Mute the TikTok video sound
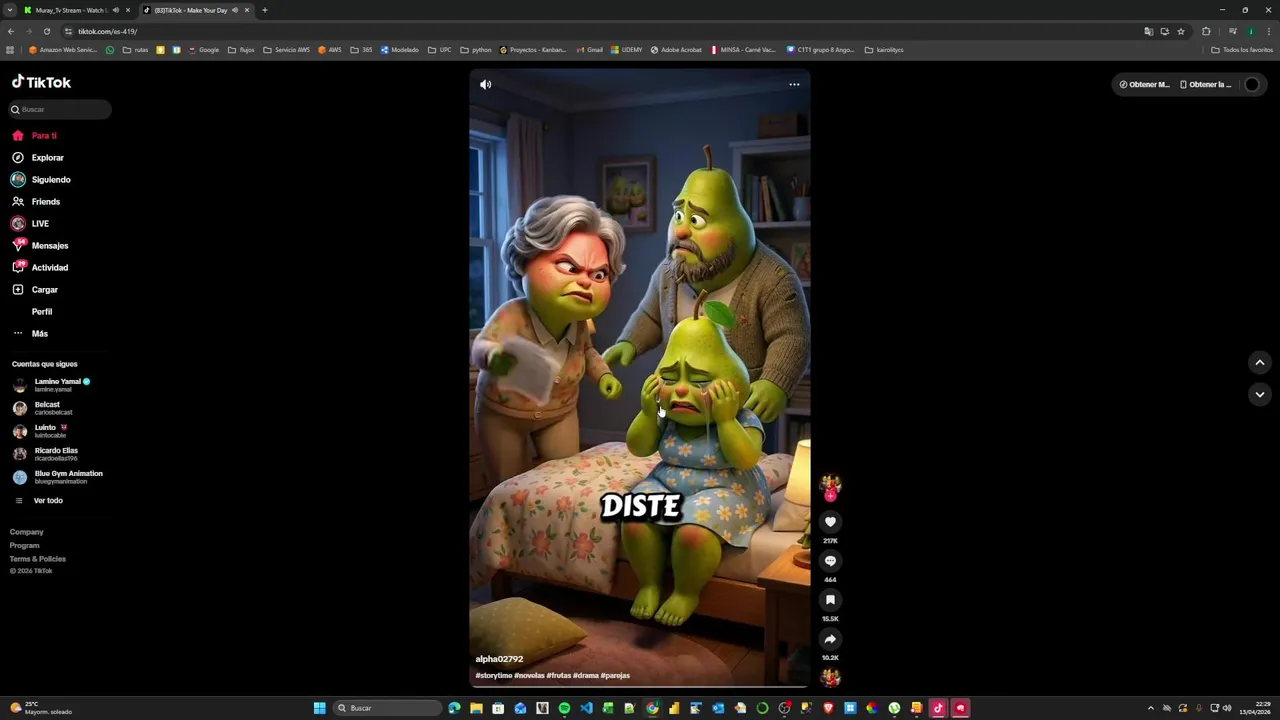 click(485, 85)
